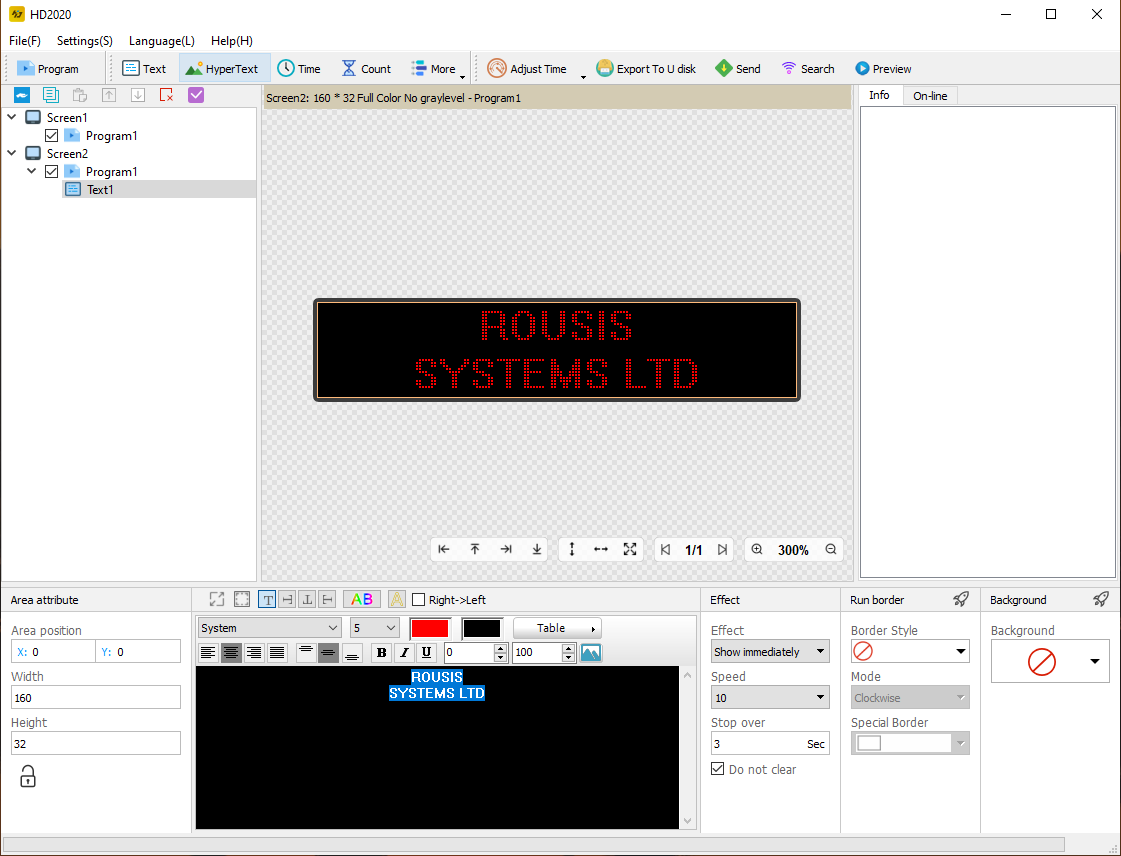1121x856 pixels.
Task: Open the Background dropdown
Action: 1050,661
